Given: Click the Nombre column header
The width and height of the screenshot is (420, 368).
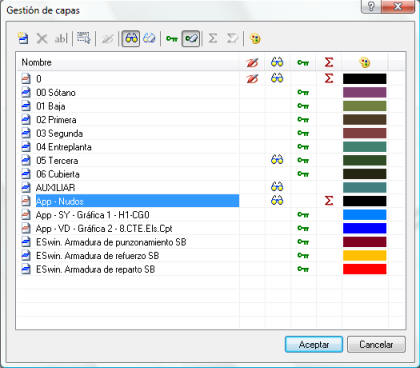Looking at the screenshot, I should [x=128, y=62].
